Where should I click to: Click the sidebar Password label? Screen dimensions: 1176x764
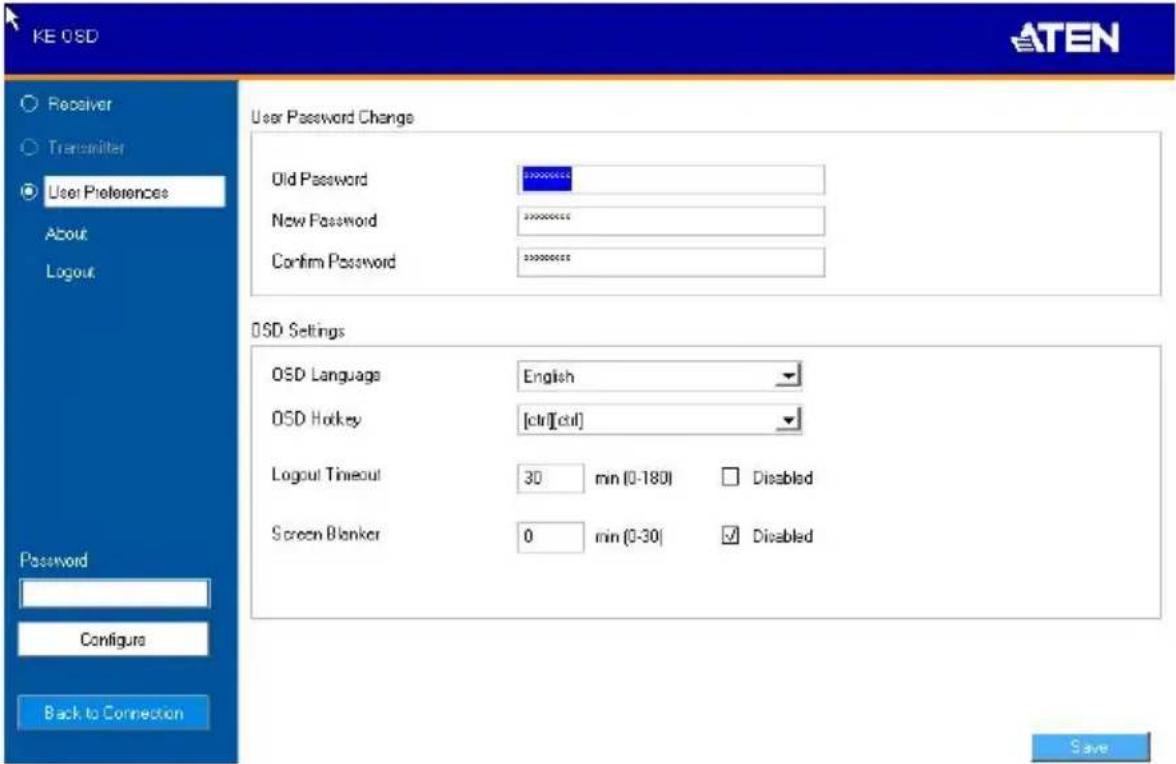click(53, 560)
